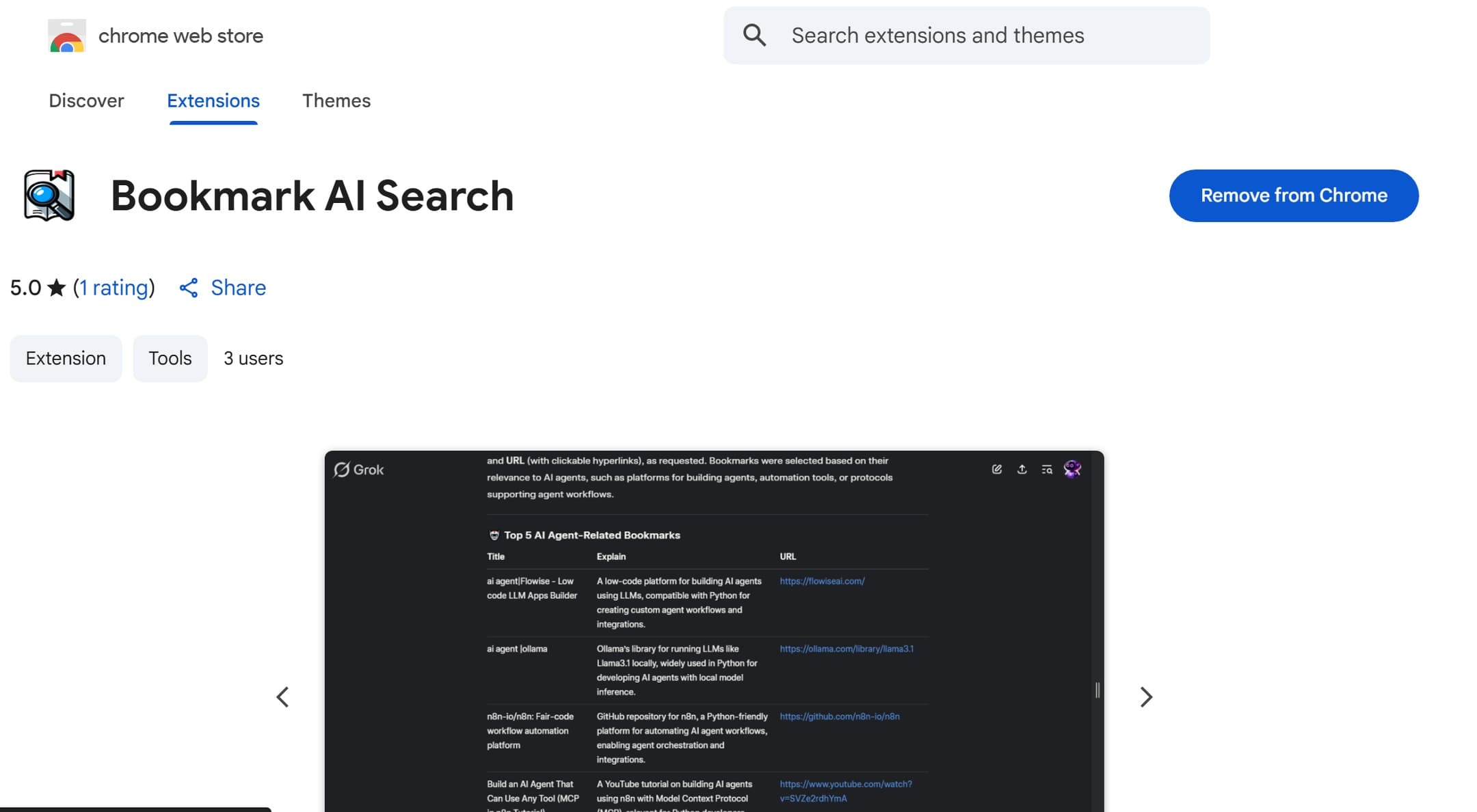Click the 3 users text
Image resolution: width=1477 pixels, height=812 pixels.
click(x=253, y=358)
